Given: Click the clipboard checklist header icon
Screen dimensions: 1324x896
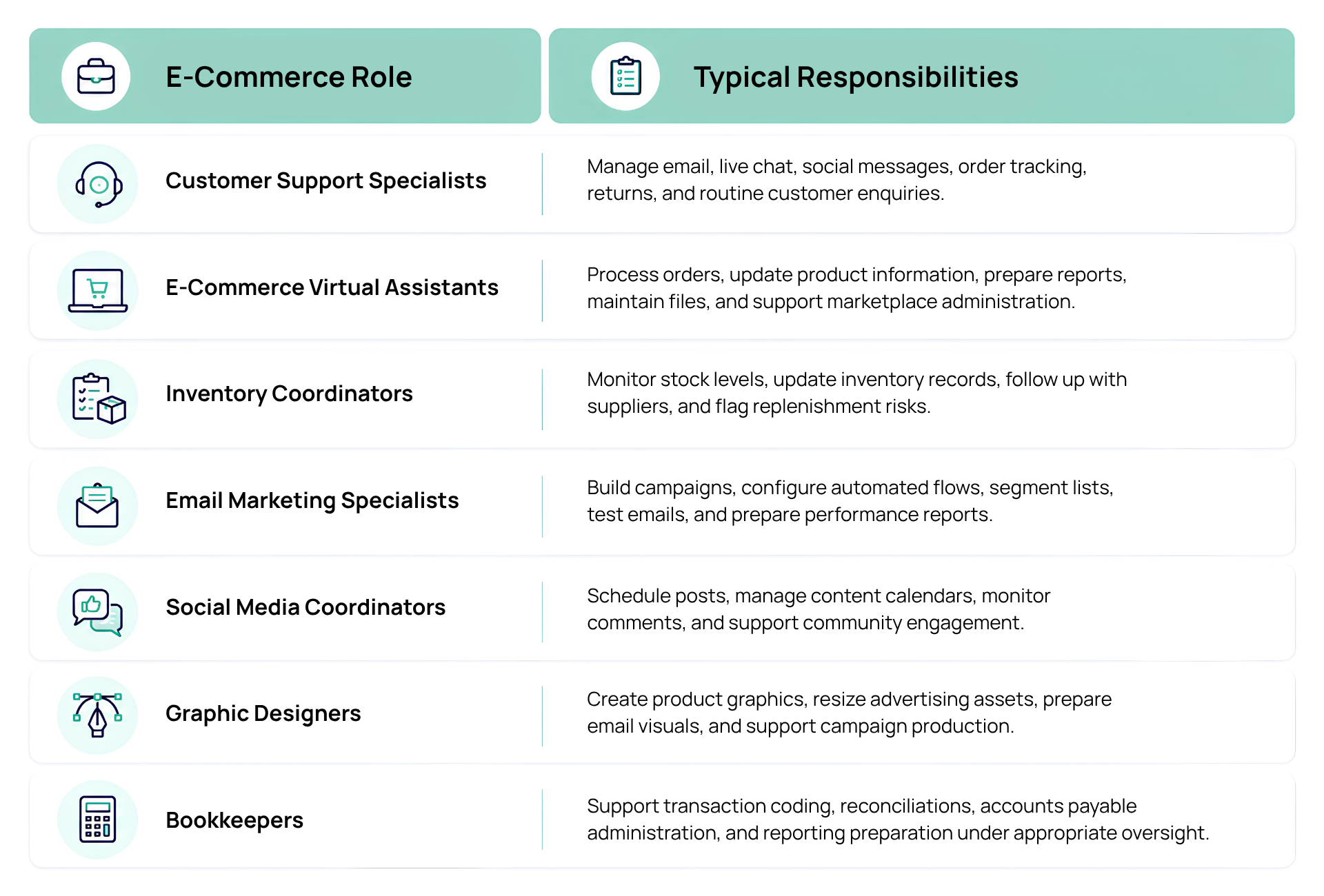Looking at the screenshot, I should click(x=625, y=76).
